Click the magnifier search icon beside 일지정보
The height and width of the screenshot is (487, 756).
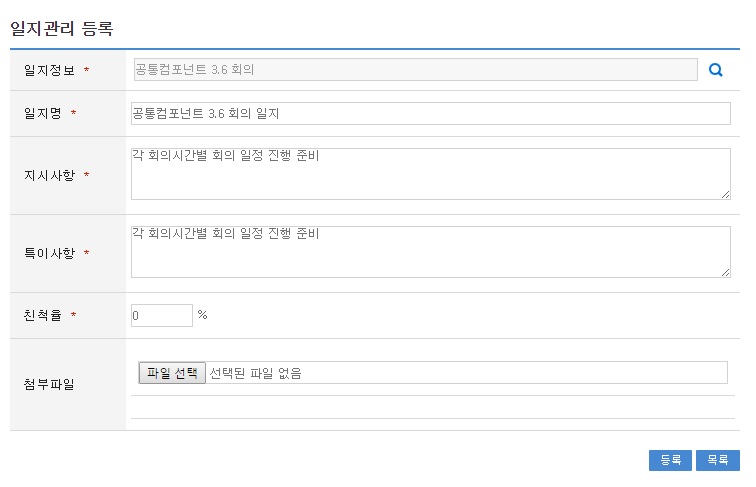click(x=715, y=70)
